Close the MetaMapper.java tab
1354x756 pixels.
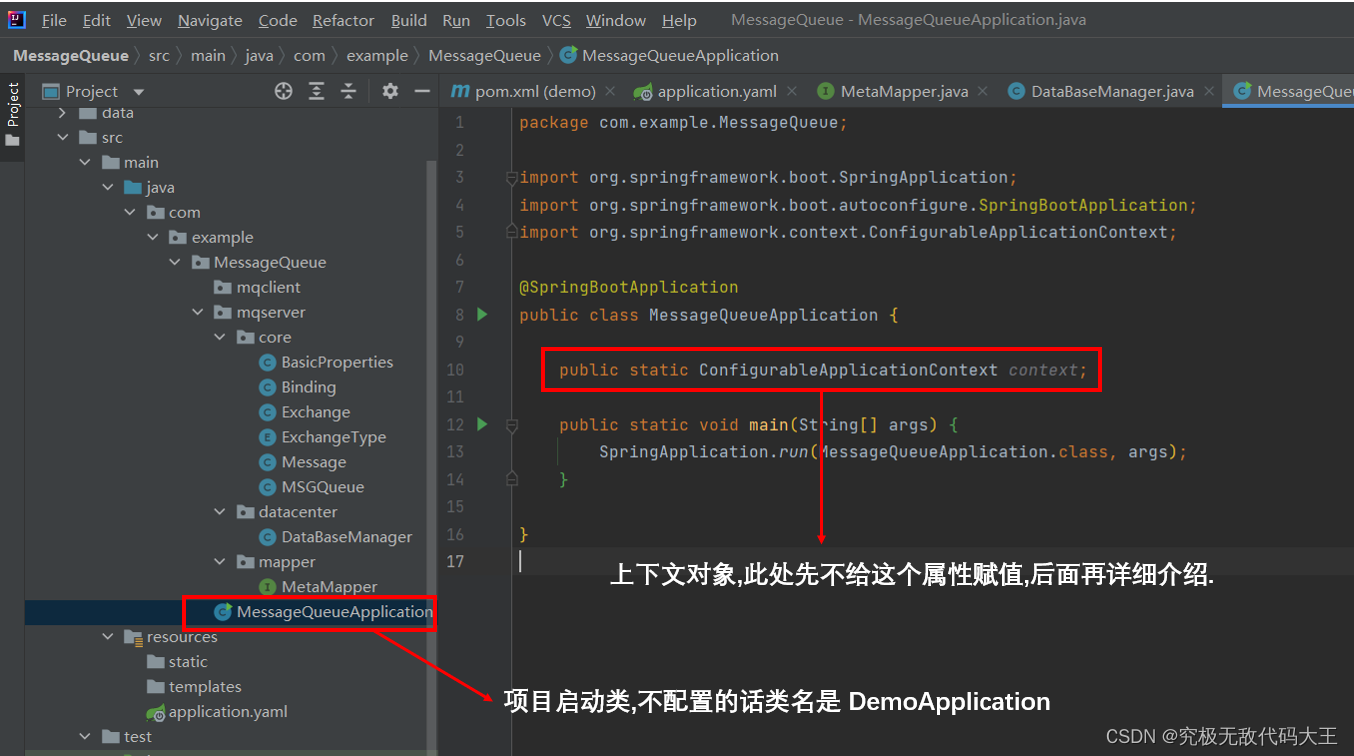(x=984, y=91)
